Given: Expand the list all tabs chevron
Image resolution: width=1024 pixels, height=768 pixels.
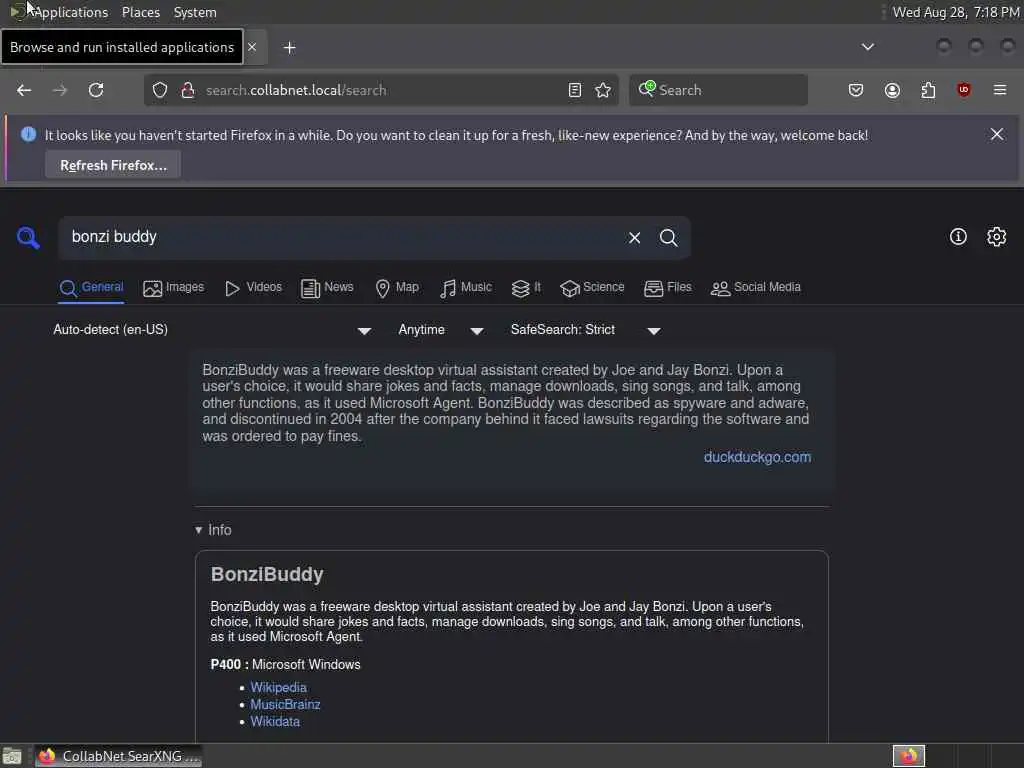Looking at the screenshot, I should coord(867,47).
